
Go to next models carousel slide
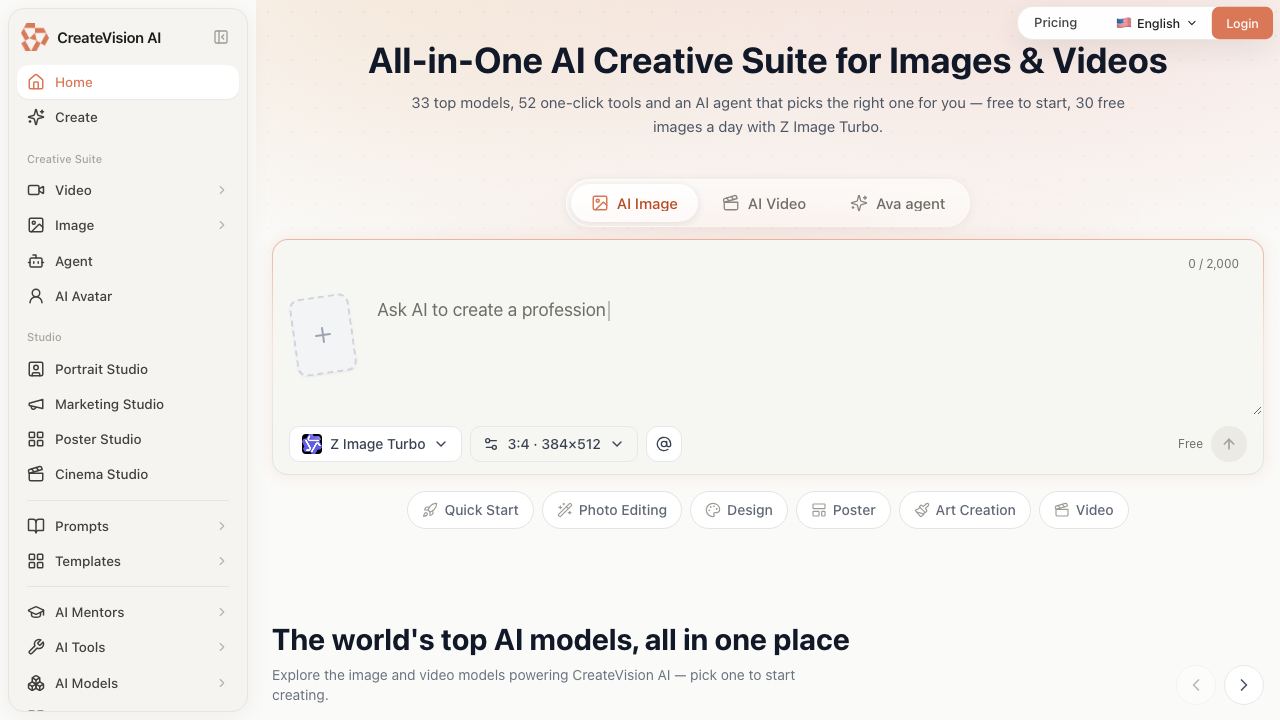click(1244, 685)
